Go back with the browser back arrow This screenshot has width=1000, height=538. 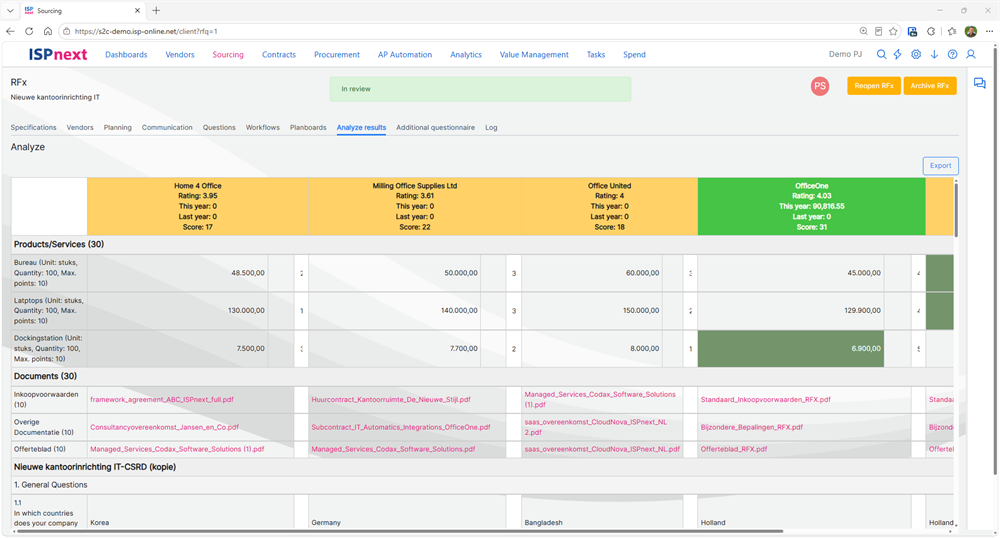click(10, 31)
